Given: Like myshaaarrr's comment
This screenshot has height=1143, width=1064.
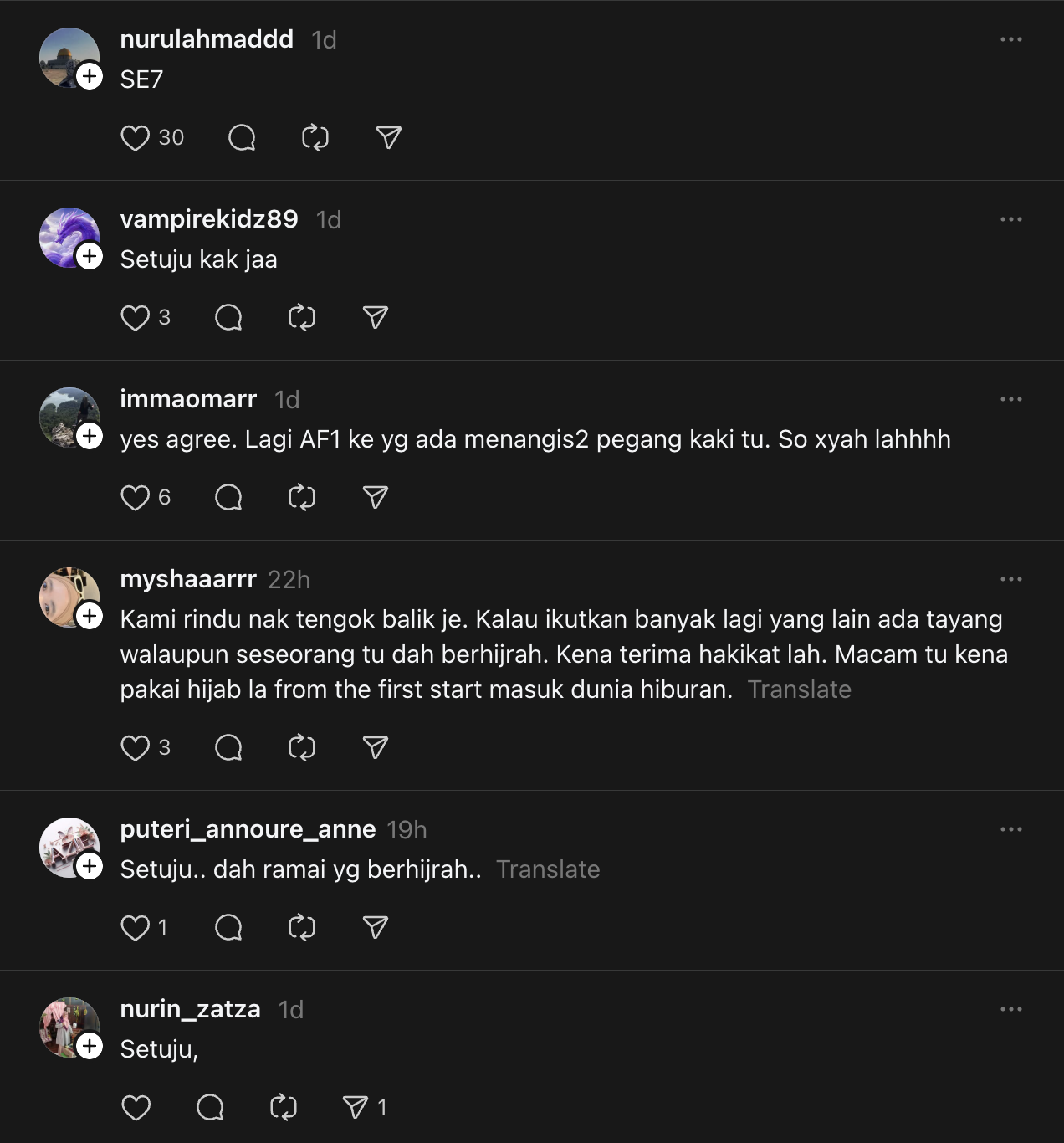Looking at the screenshot, I should tap(136, 747).
